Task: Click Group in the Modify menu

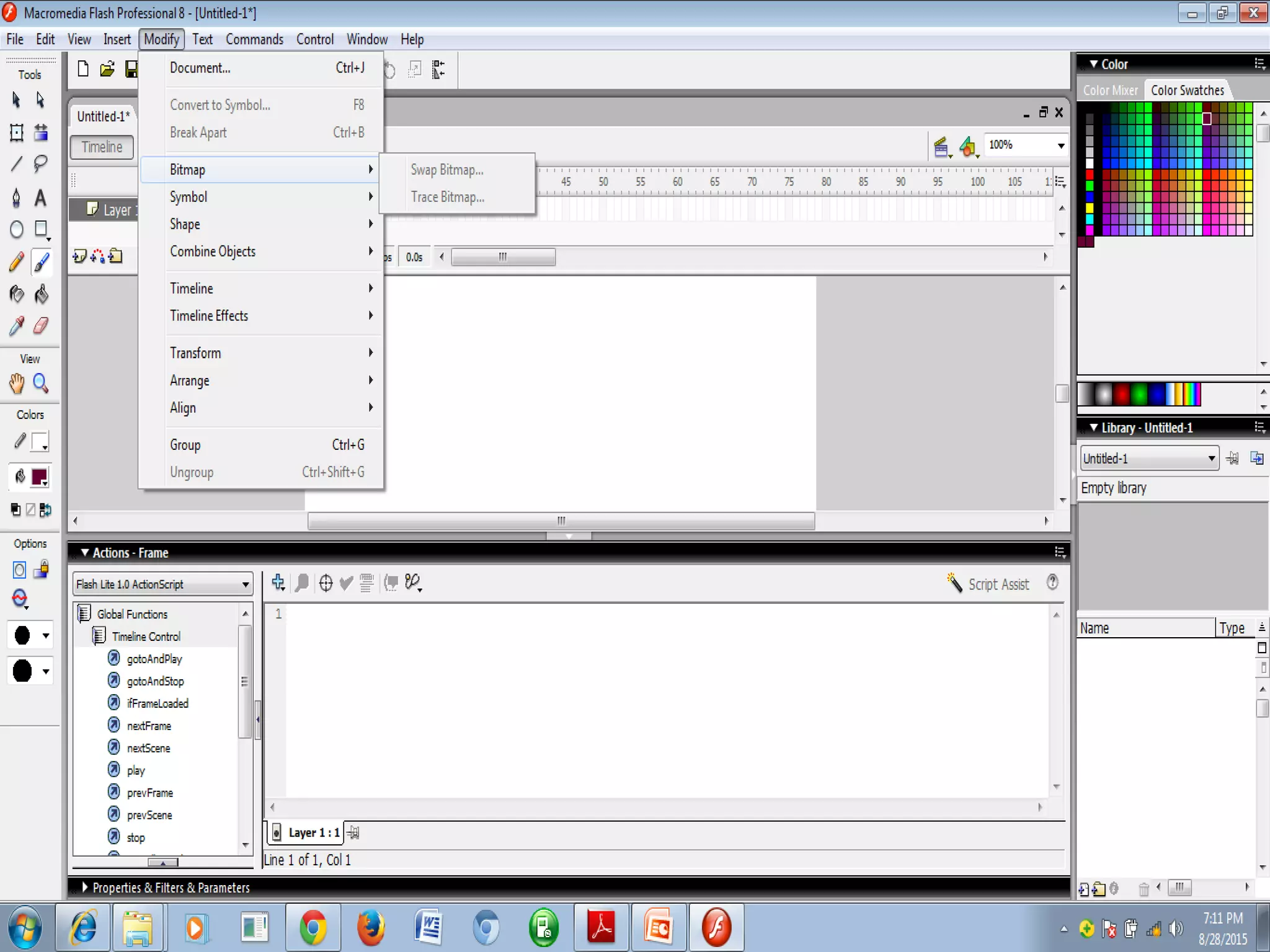Action: click(185, 445)
